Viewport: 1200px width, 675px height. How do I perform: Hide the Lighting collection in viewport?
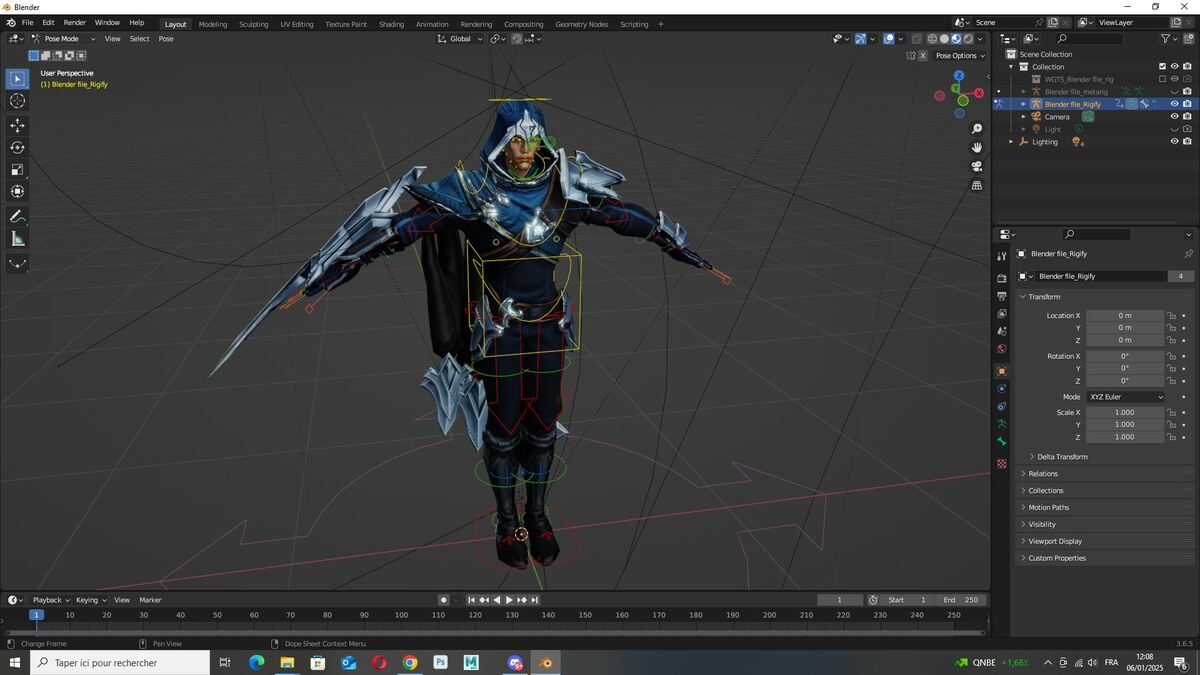[1174, 141]
